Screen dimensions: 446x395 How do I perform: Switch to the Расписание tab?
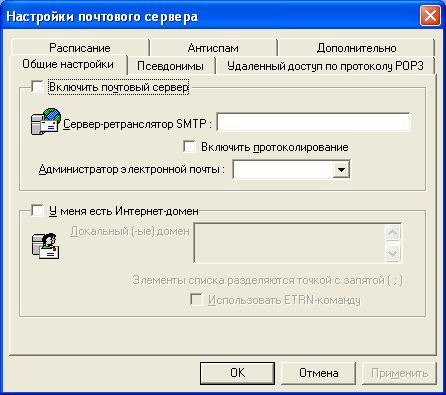(80, 48)
